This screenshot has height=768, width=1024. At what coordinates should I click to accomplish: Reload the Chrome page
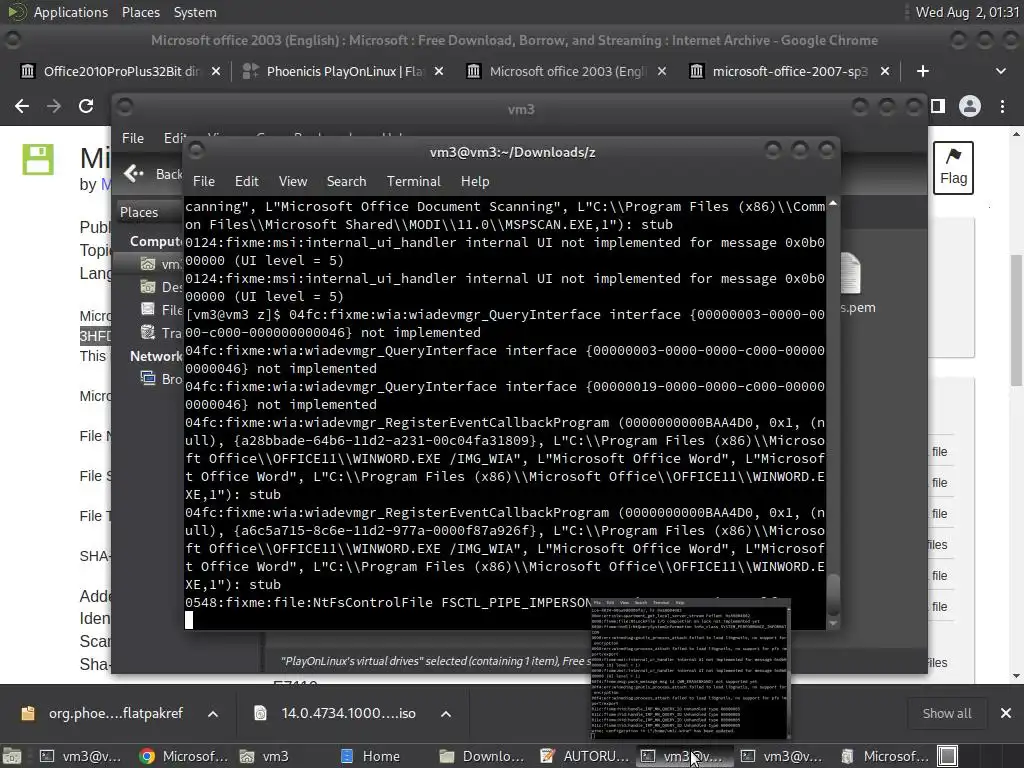tap(86, 106)
